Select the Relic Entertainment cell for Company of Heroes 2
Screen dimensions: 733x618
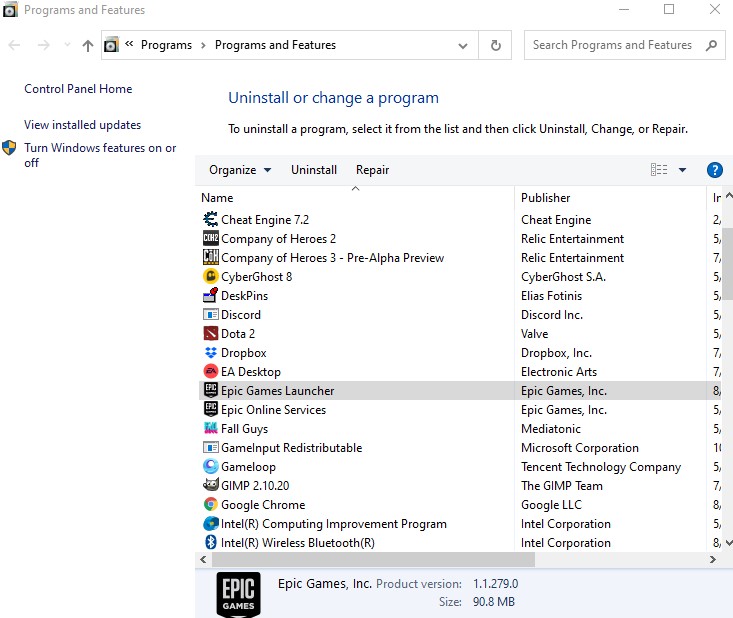(x=572, y=238)
